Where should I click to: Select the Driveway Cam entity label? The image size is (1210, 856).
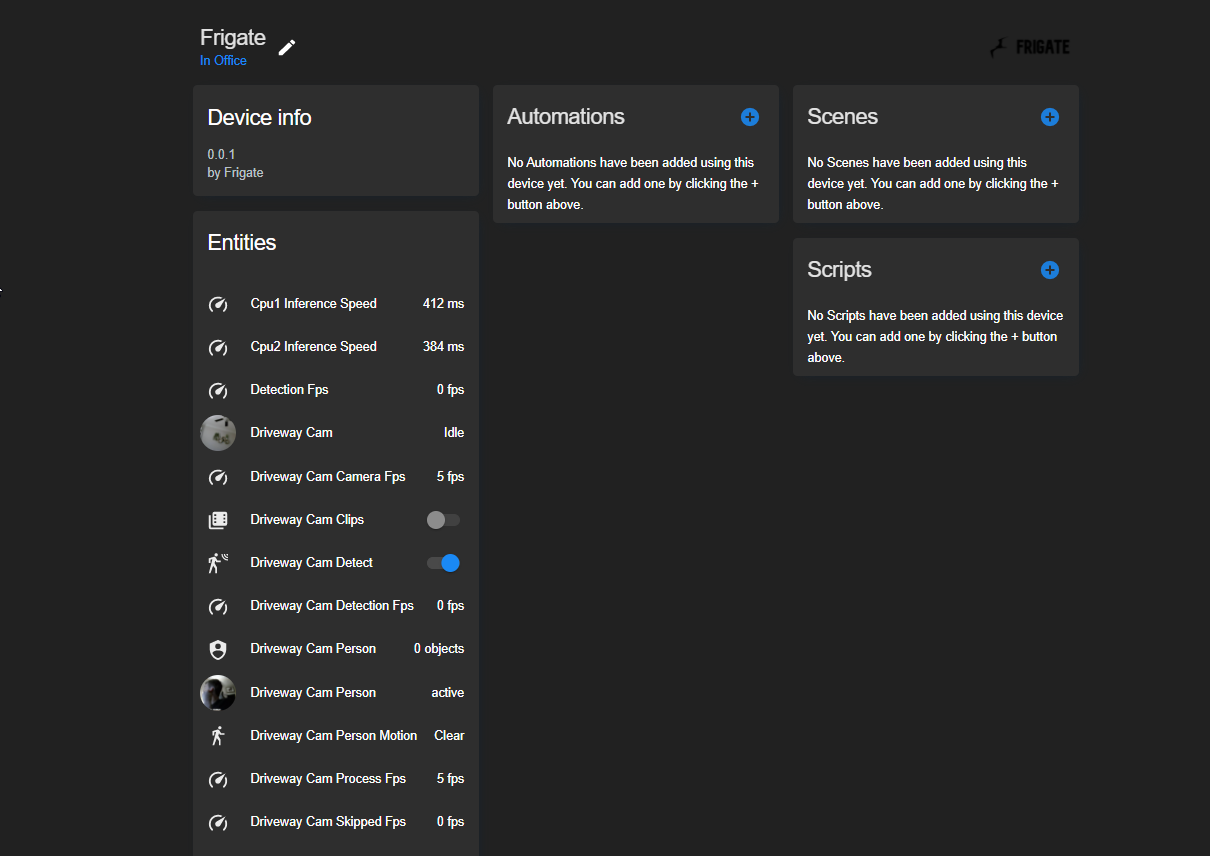click(291, 433)
